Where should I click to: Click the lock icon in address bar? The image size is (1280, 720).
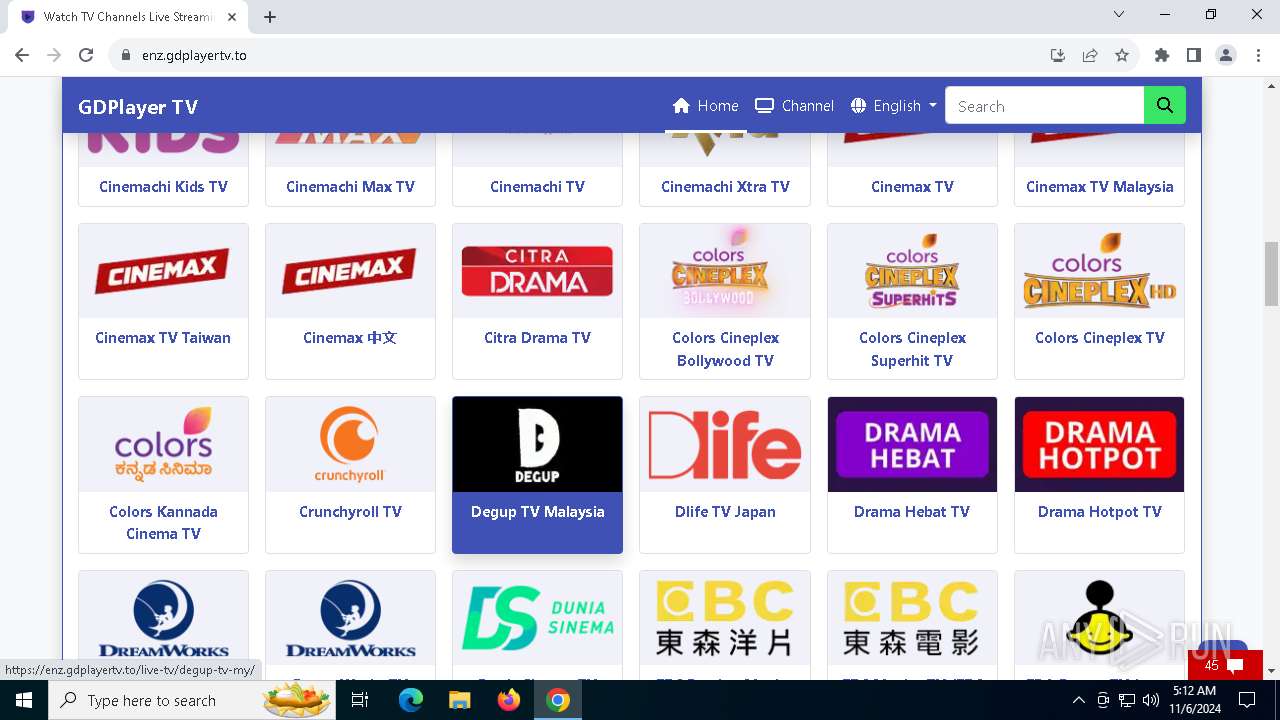tap(125, 55)
